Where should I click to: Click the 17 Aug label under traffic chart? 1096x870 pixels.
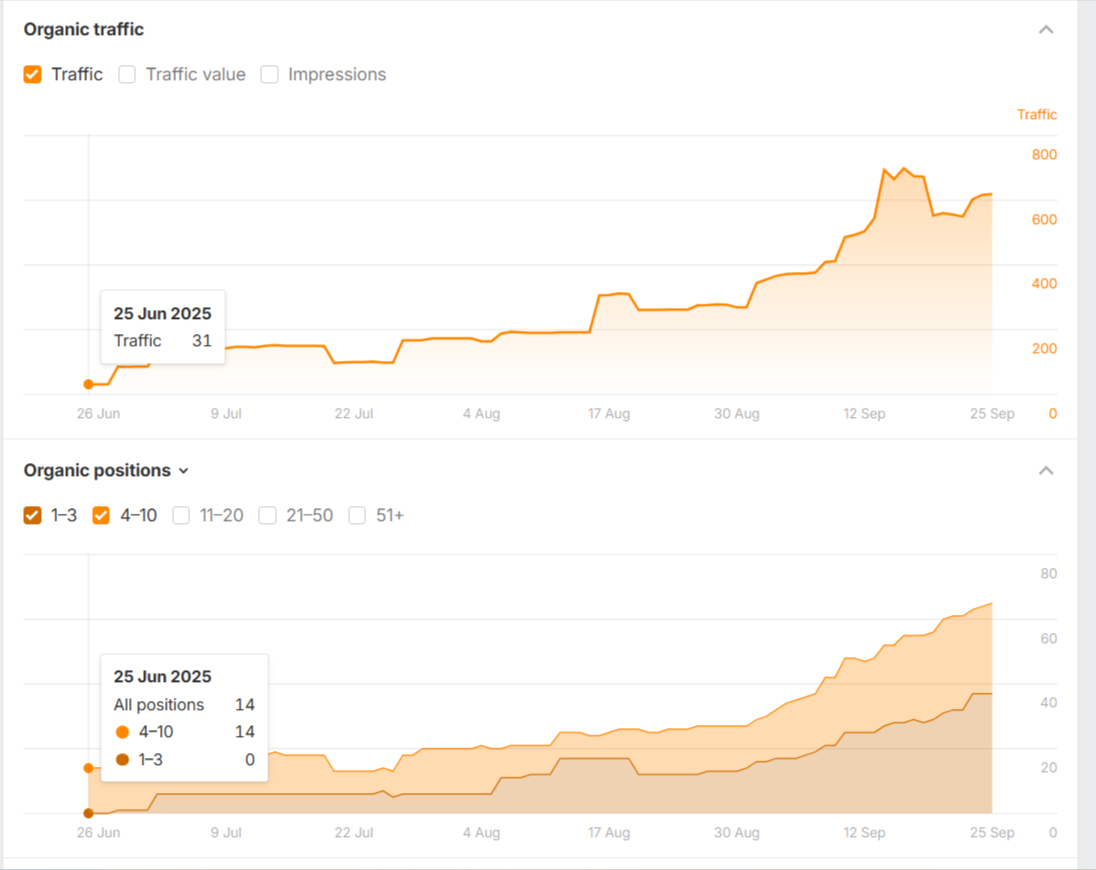pyautogui.click(x=609, y=414)
